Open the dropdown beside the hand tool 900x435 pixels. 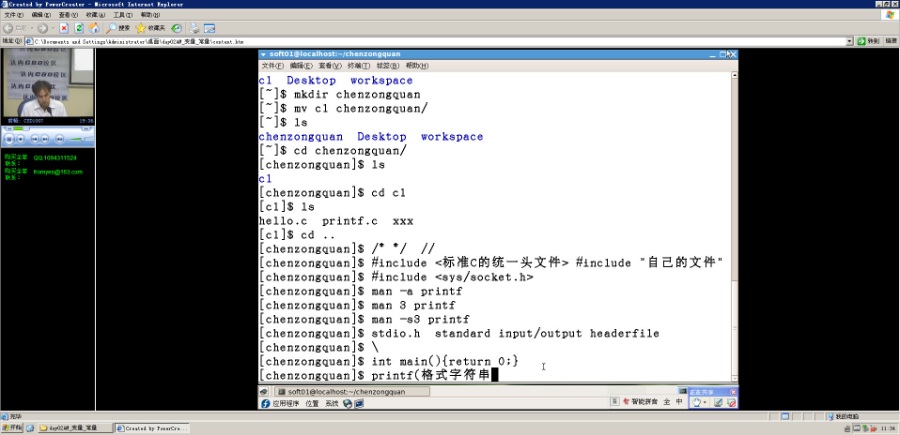point(705,403)
